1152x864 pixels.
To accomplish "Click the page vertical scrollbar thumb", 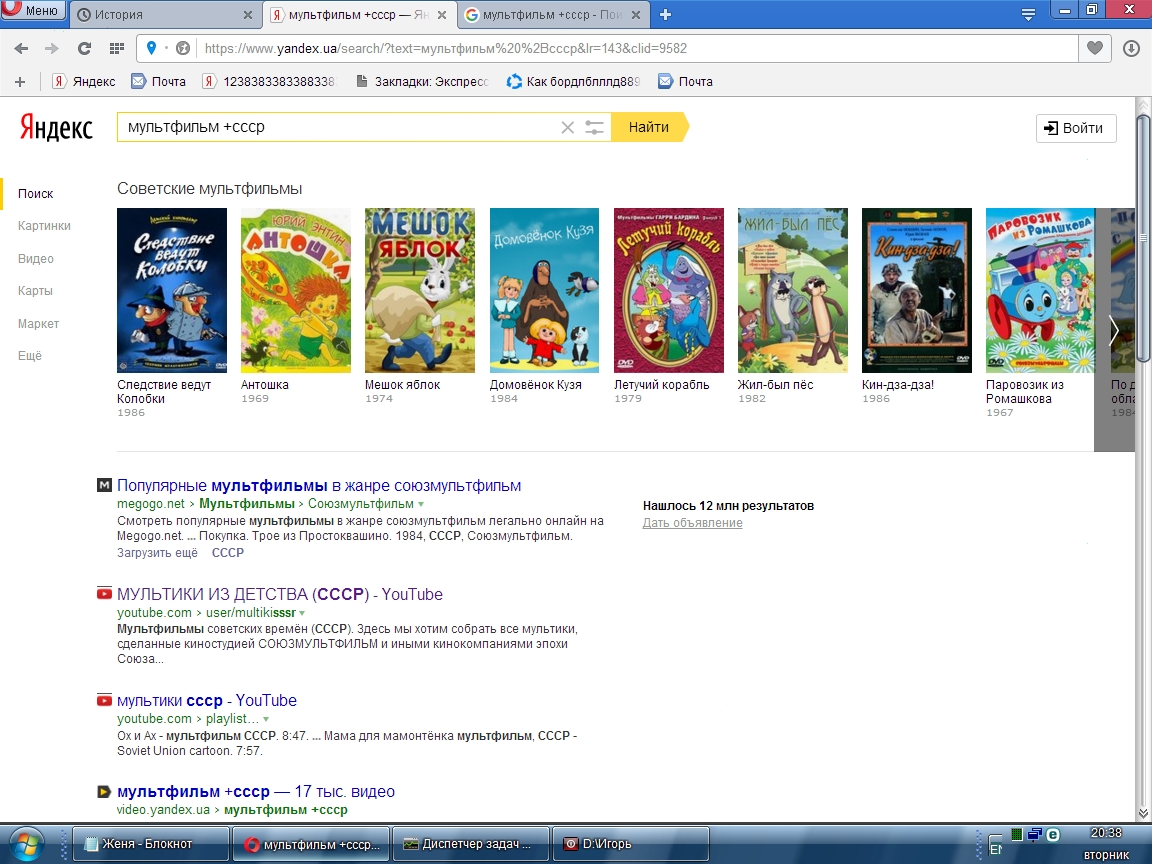I will pos(1142,237).
